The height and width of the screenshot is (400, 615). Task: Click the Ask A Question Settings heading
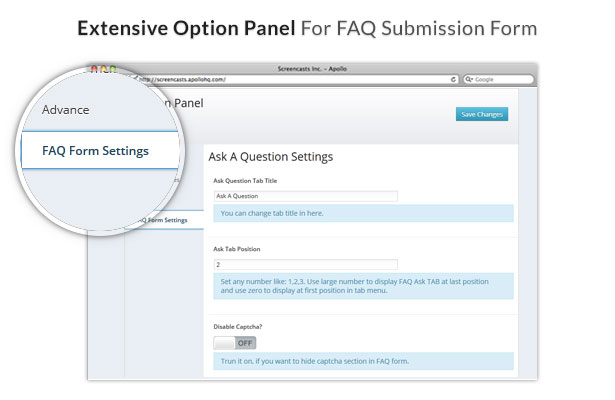[271, 157]
